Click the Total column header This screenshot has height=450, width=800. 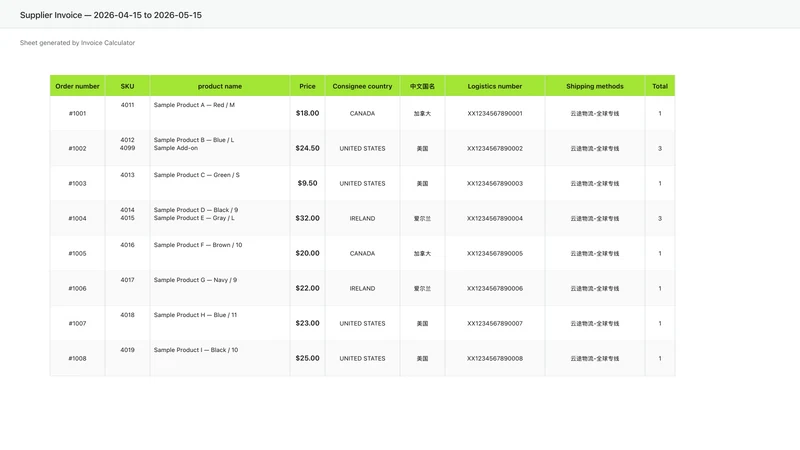coord(660,86)
